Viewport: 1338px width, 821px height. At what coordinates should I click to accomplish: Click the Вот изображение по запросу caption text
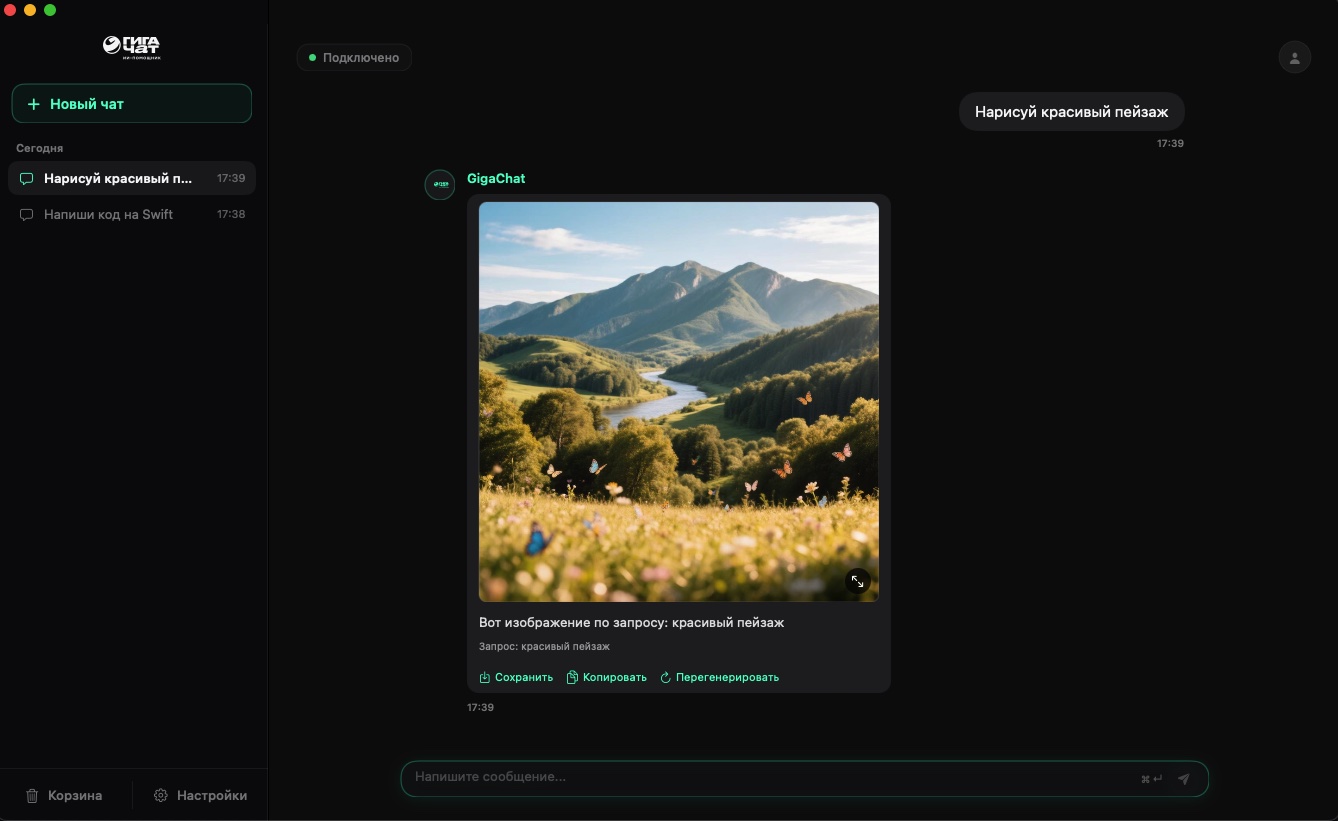(x=631, y=622)
